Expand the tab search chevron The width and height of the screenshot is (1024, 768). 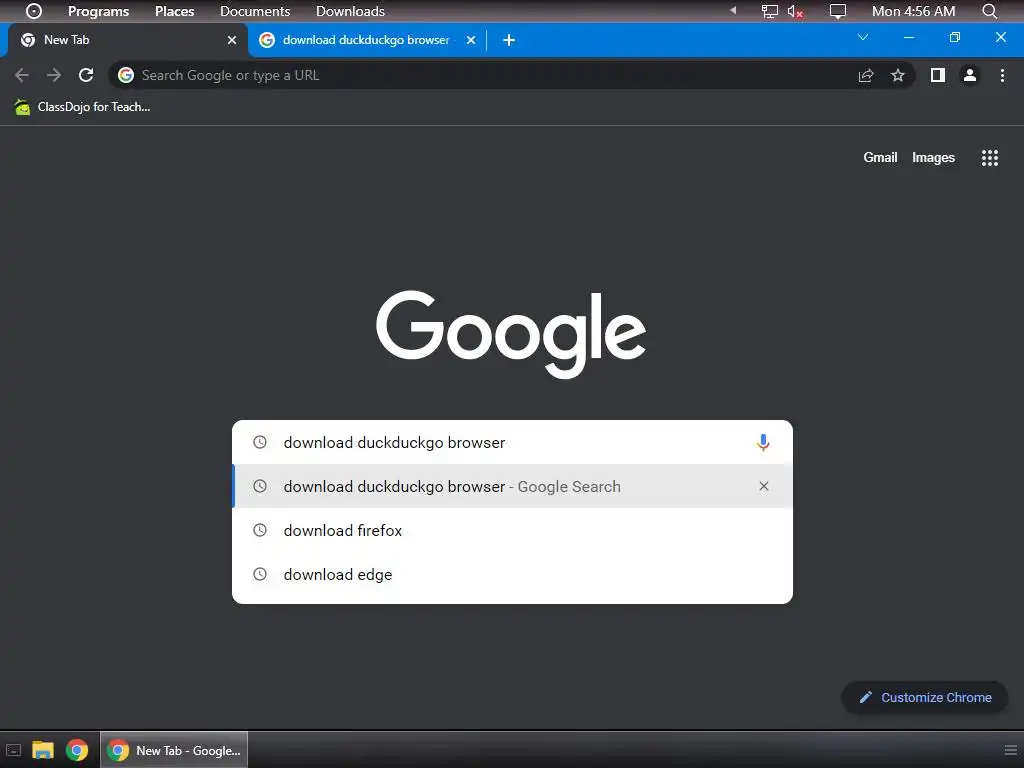863,37
